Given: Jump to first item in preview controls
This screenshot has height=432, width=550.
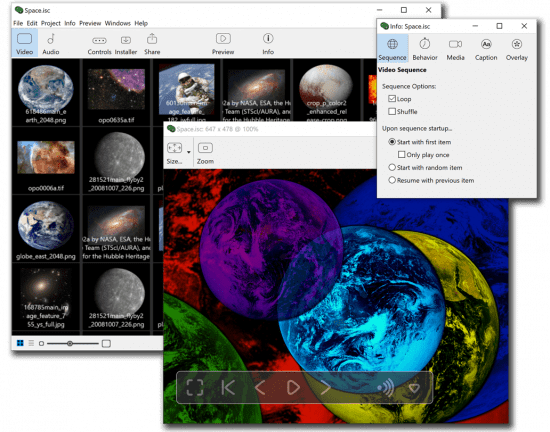Looking at the screenshot, I should coord(228,388).
